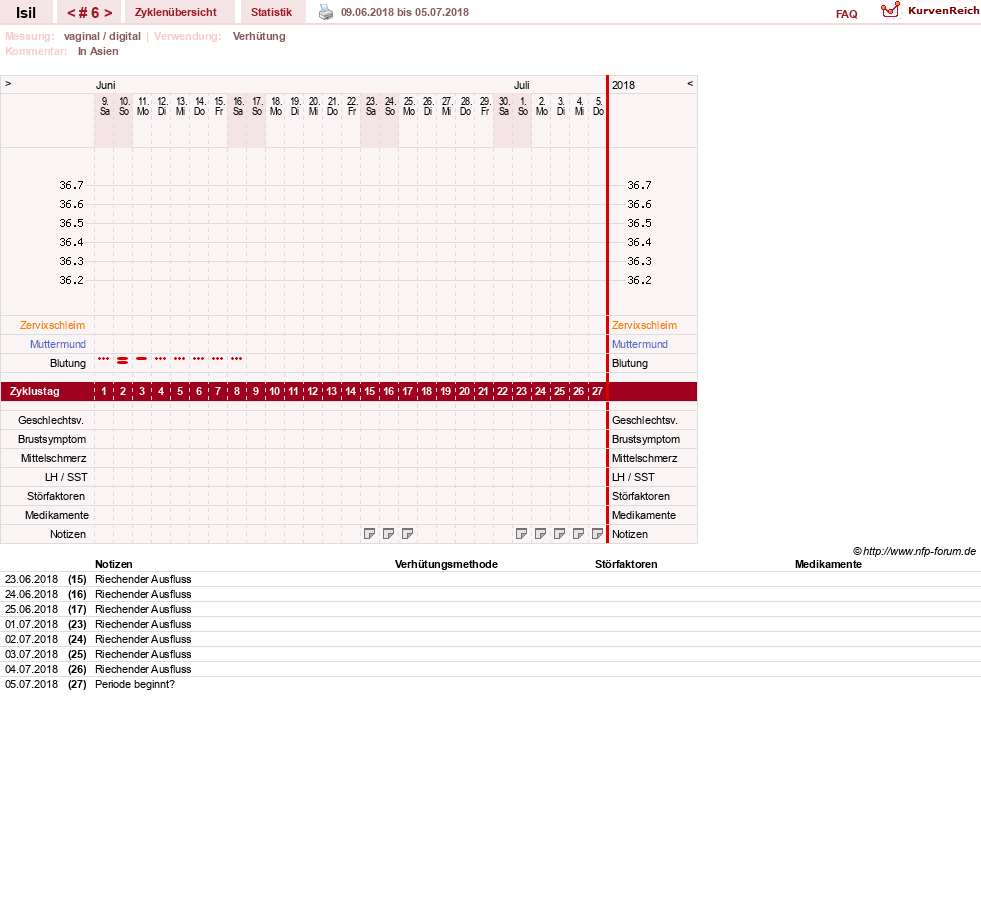Click left Geschlechtsv. row label
The image size is (981, 903).
(x=51, y=421)
